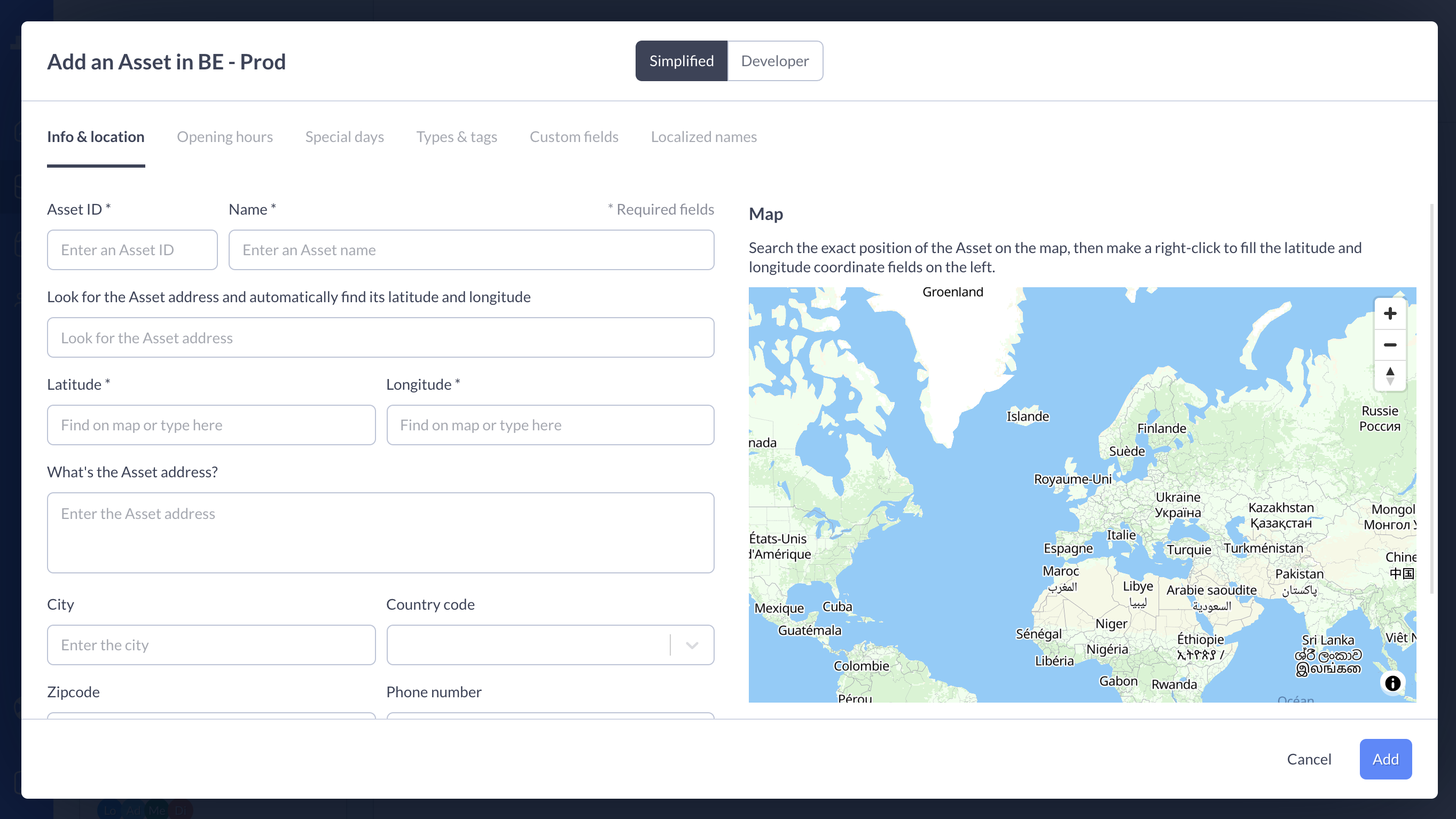Reset map bearing with compass icon

(1389, 376)
